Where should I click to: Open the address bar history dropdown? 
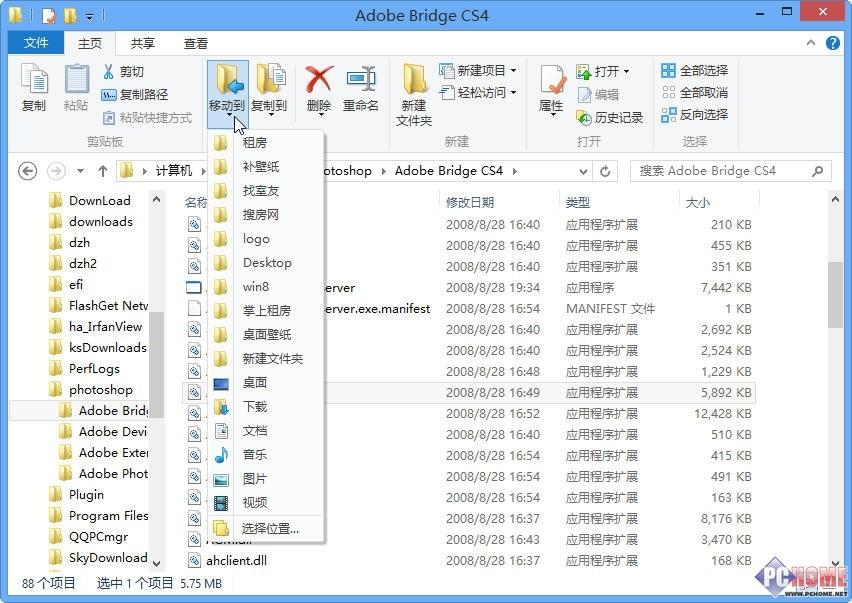click(x=583, y=172)
